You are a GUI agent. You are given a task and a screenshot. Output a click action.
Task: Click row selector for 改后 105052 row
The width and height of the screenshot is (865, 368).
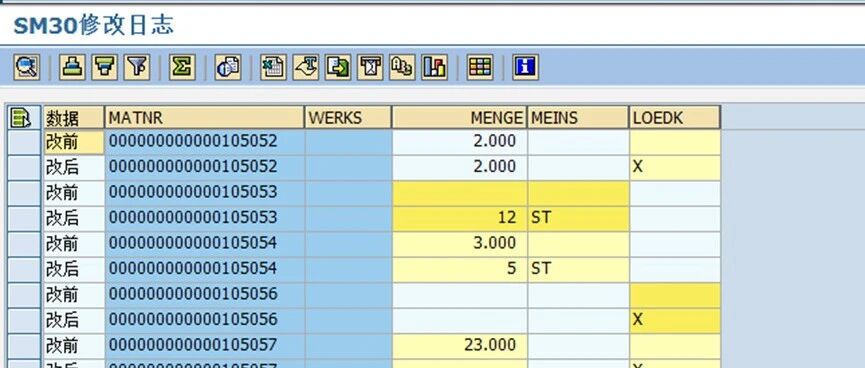click(x=25, y=167)
